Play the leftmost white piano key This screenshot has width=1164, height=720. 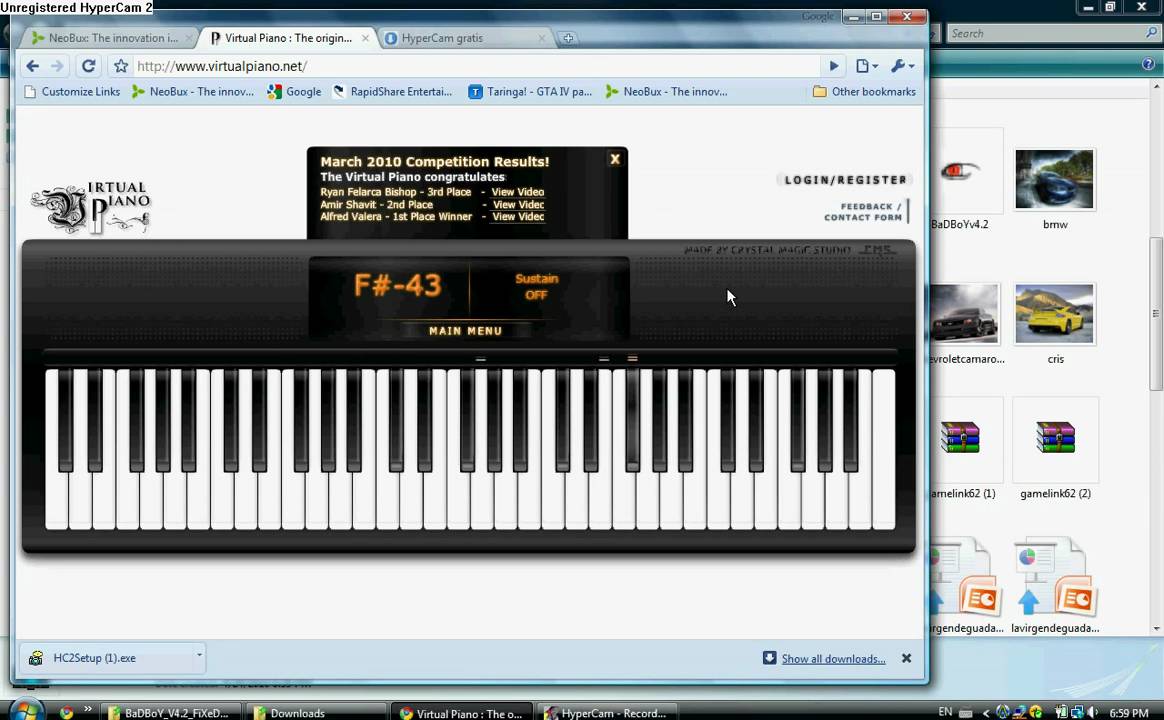pos(56,502)
